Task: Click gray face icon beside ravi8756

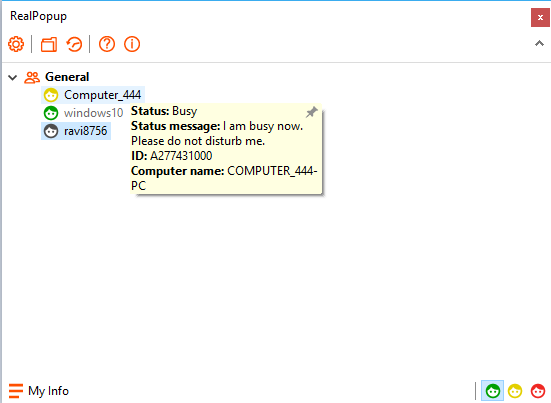Action: click(x=51, y=131)
